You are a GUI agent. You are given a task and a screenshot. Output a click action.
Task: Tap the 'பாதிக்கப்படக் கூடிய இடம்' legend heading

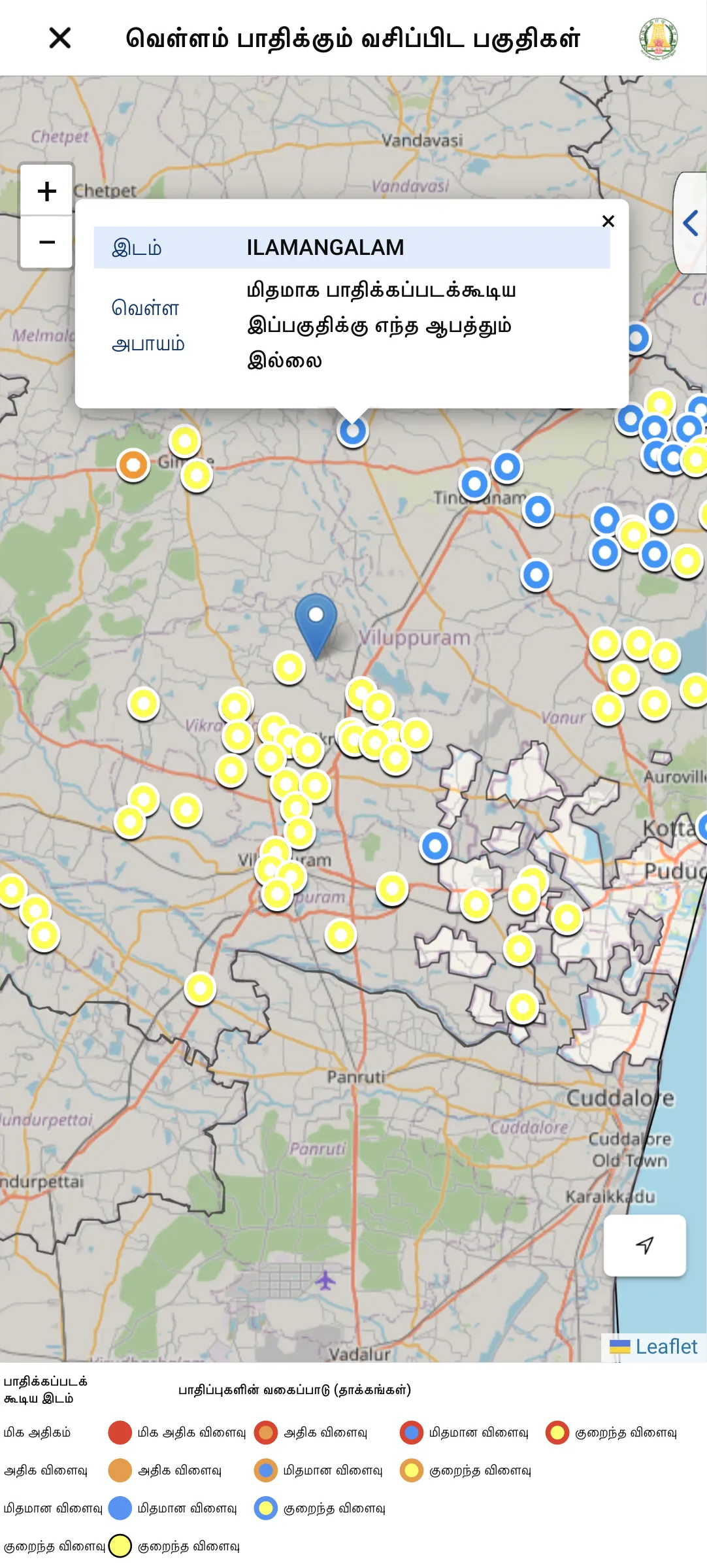[x=46, y=1390]
